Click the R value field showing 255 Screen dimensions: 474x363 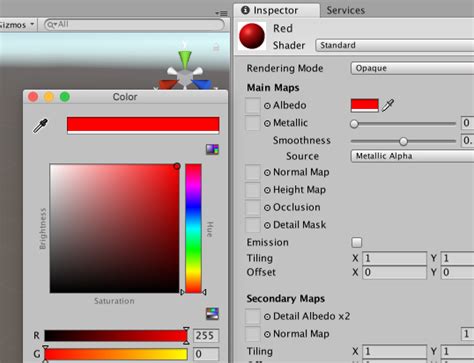(206, 335)
